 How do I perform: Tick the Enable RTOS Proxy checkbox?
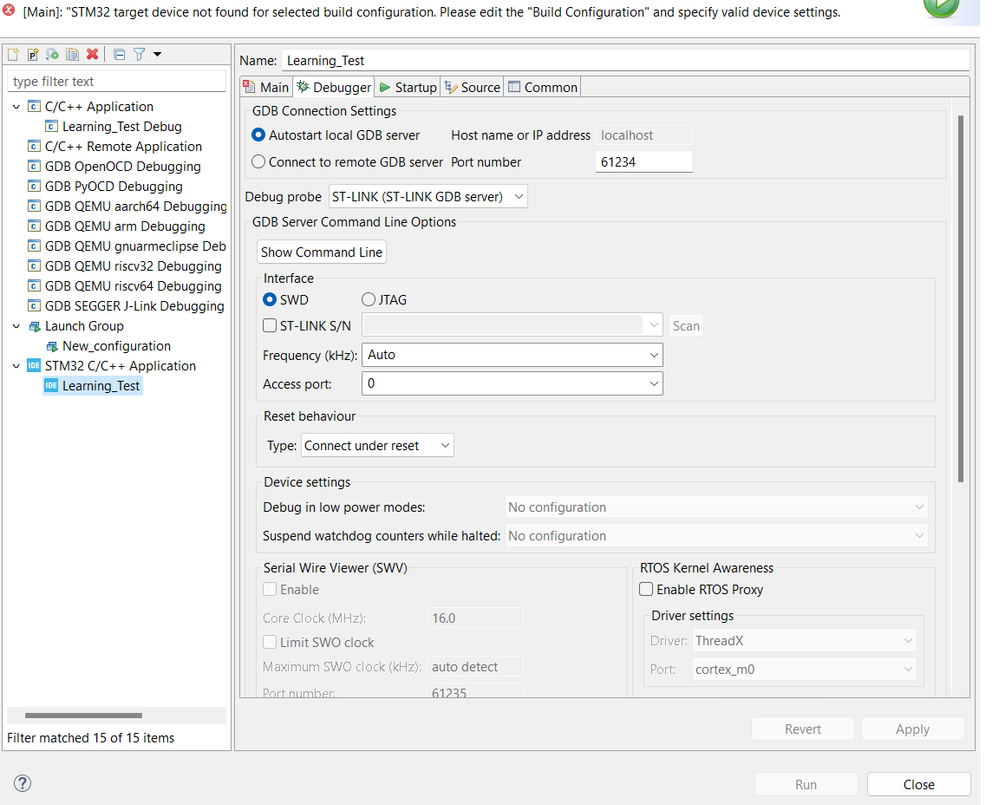point(646,590)
